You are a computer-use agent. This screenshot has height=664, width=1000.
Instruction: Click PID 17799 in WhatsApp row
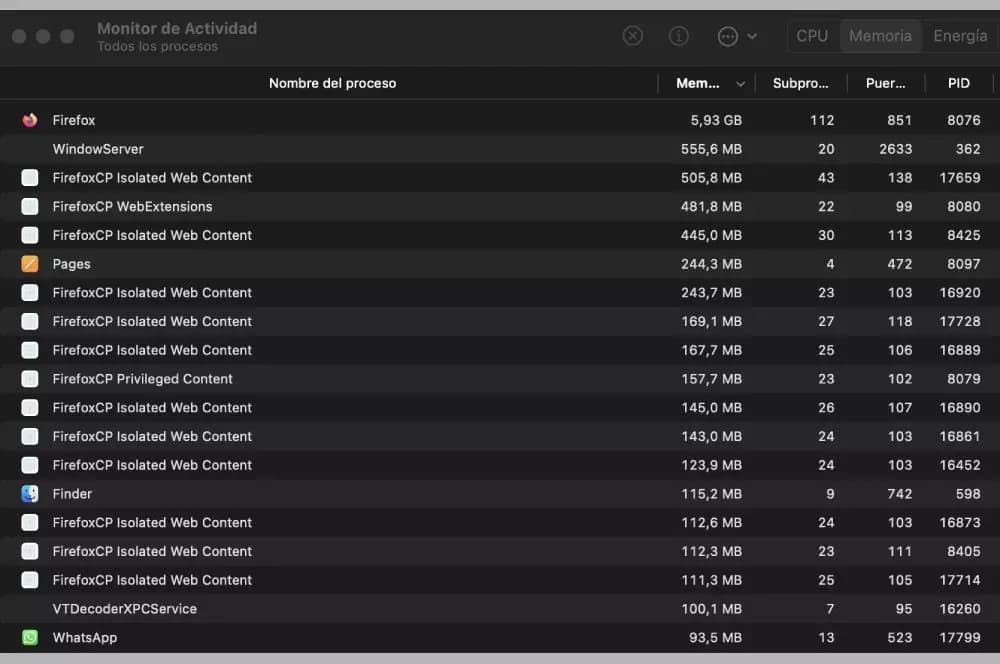960,637
